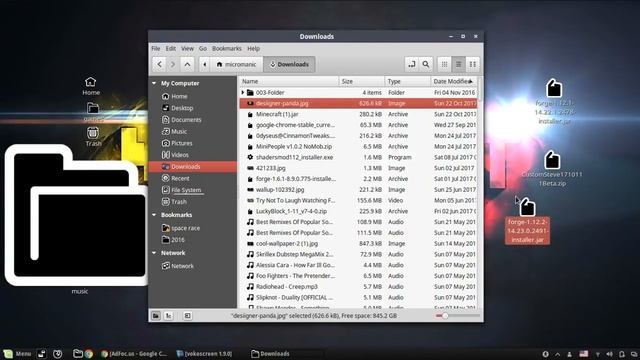Viewport: 640px width, 360px height.
Task: Switch to the vokoscreen 1.9.0 window
Action: (x=204, y=354)
